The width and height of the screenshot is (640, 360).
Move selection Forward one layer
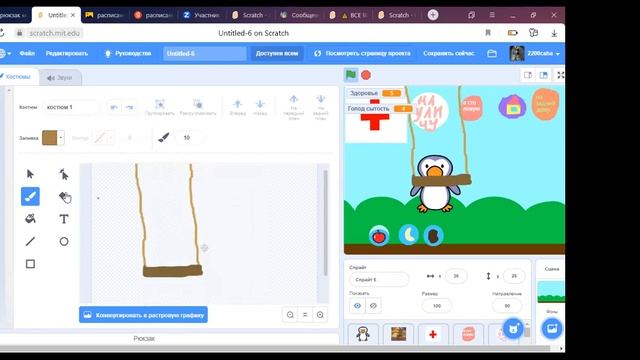click(238, 107)
